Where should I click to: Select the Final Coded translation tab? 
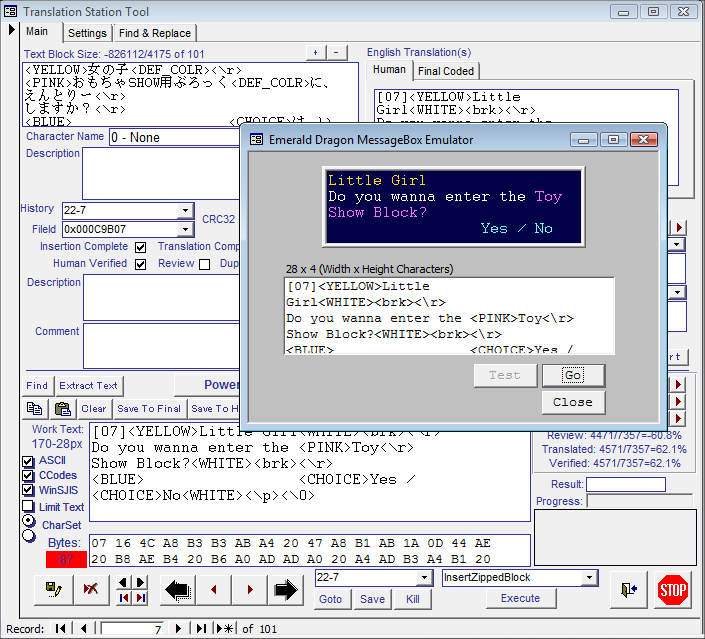tap(446, 71)
